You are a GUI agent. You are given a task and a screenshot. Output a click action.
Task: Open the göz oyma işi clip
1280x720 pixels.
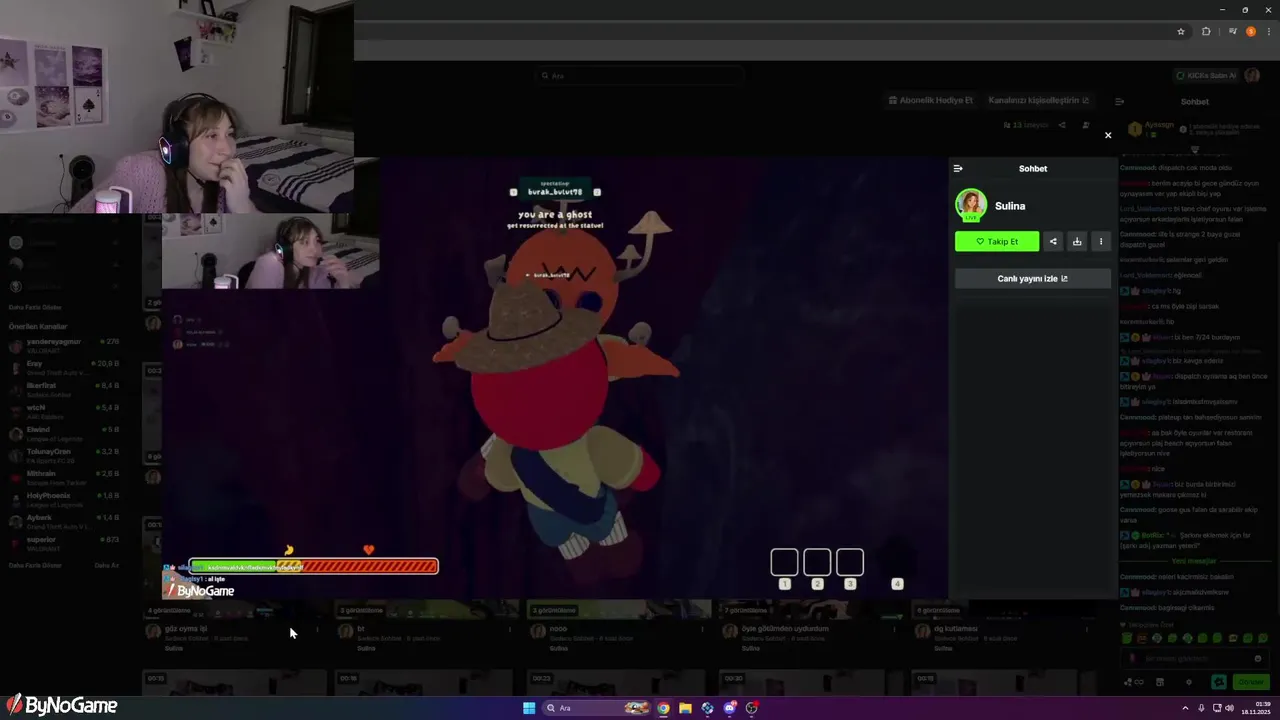(x=186, y=629)
